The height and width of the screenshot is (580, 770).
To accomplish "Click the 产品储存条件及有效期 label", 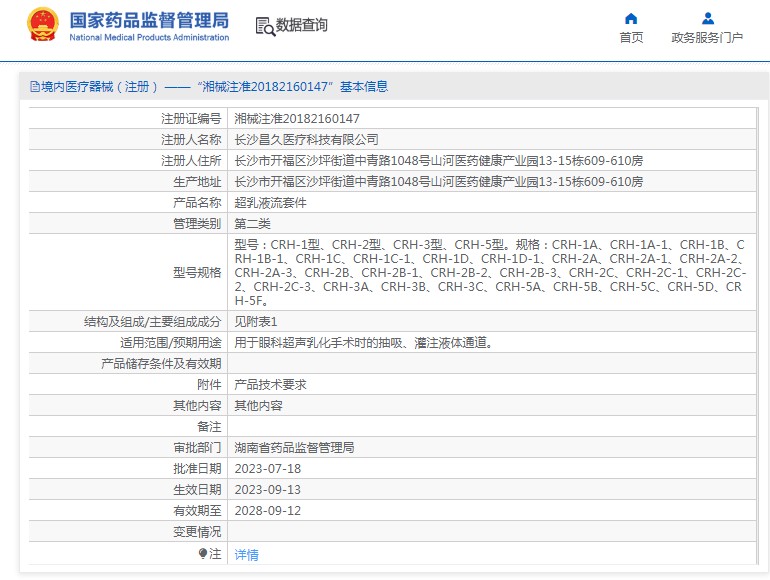I will 161,364.
